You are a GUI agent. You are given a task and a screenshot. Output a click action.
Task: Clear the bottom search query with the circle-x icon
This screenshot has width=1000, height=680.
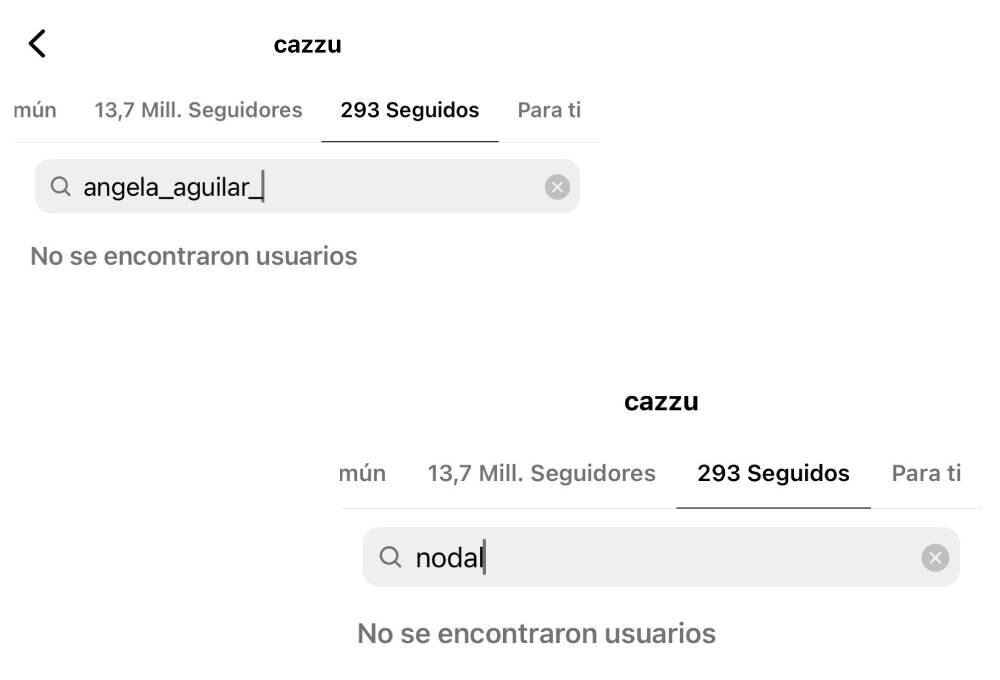(x=935, y=557)
